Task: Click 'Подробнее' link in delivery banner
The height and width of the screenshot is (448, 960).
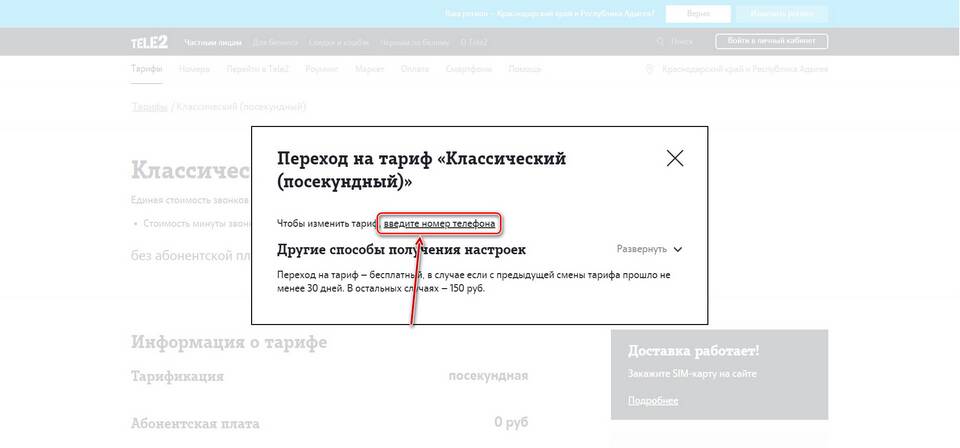Action: [x=652, y=400]
